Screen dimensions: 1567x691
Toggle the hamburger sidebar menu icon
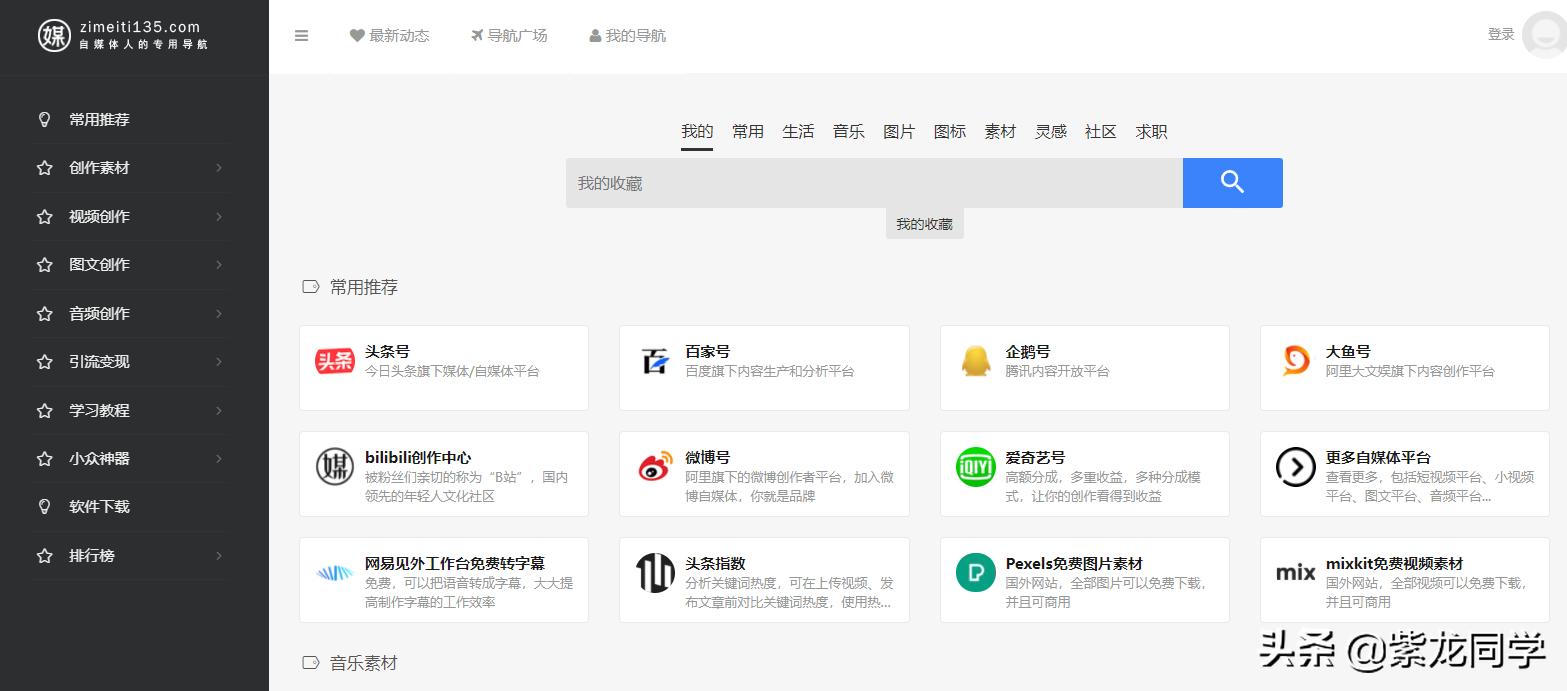point(301,36)
